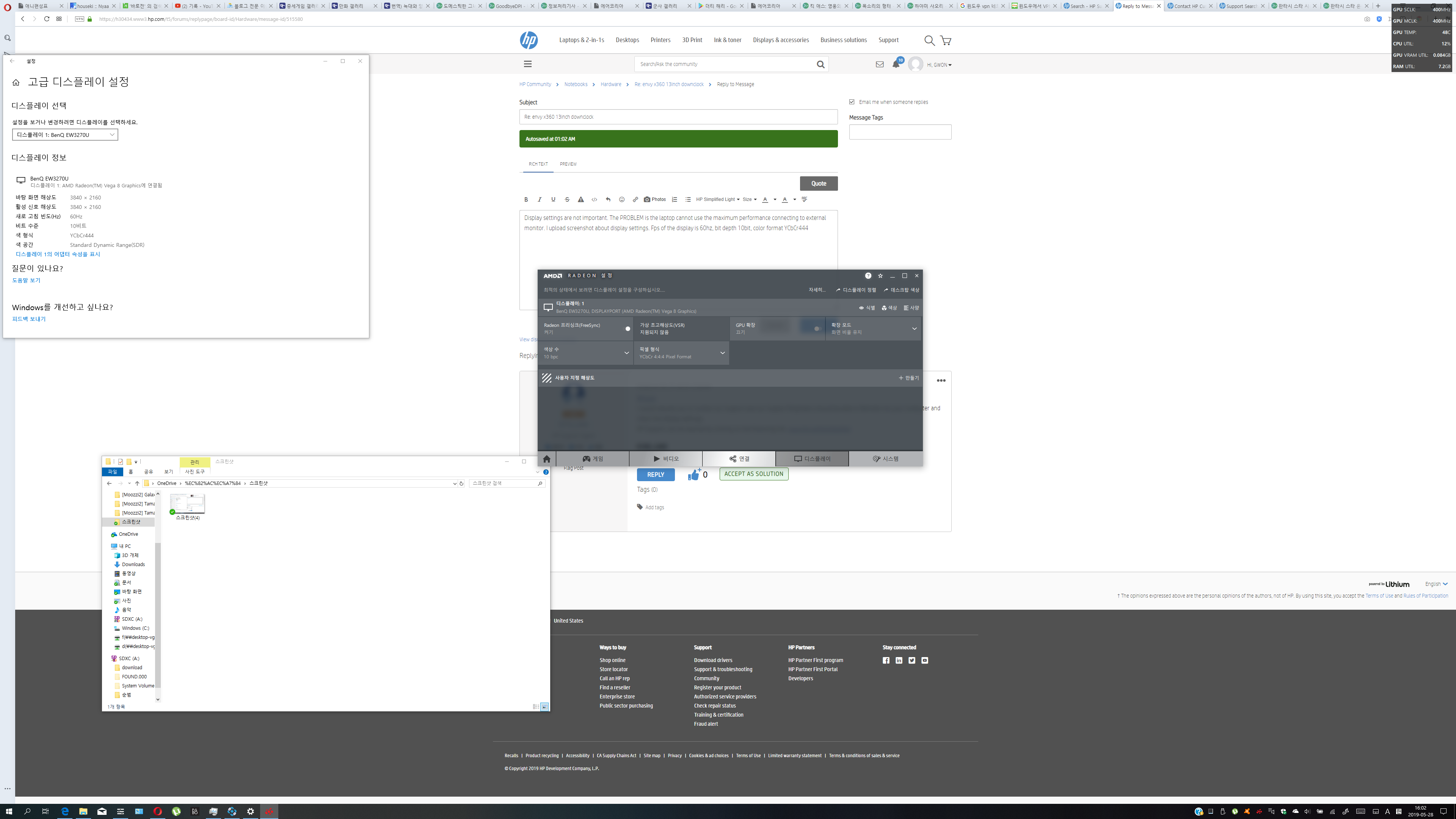Click the insert emoticon smiley icon
The width and height of the screenshot is (1456, 819).
622,199
